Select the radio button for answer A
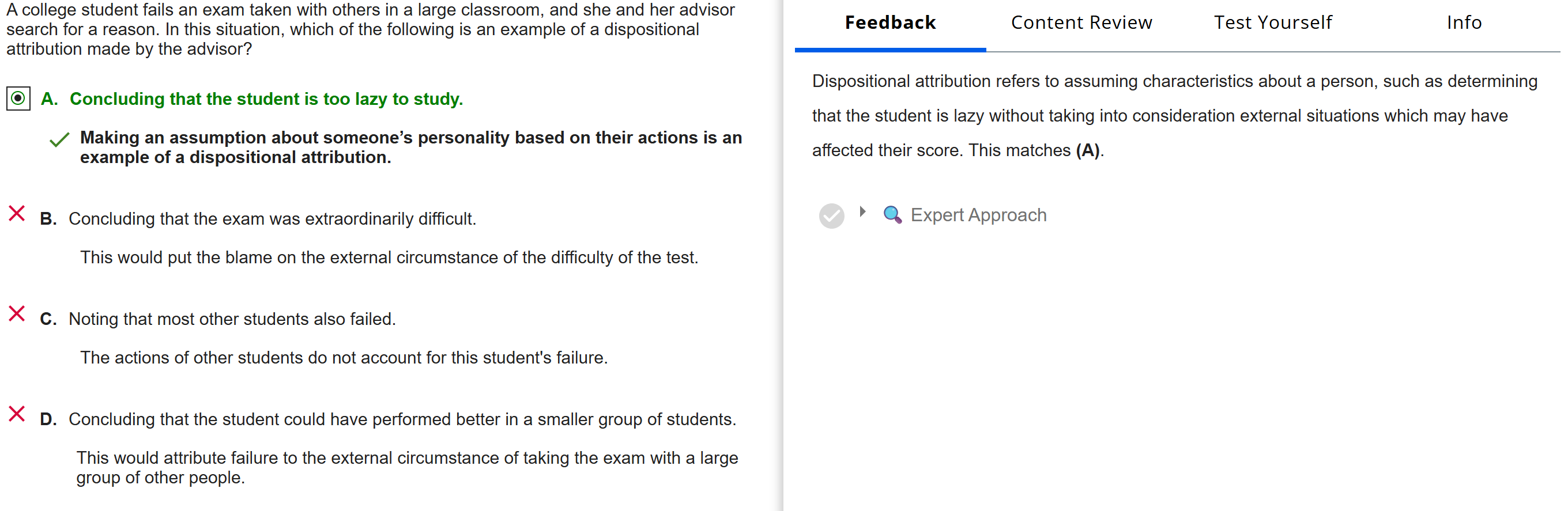The width and height of the screenshot is (1568, 511). (18, 99)
